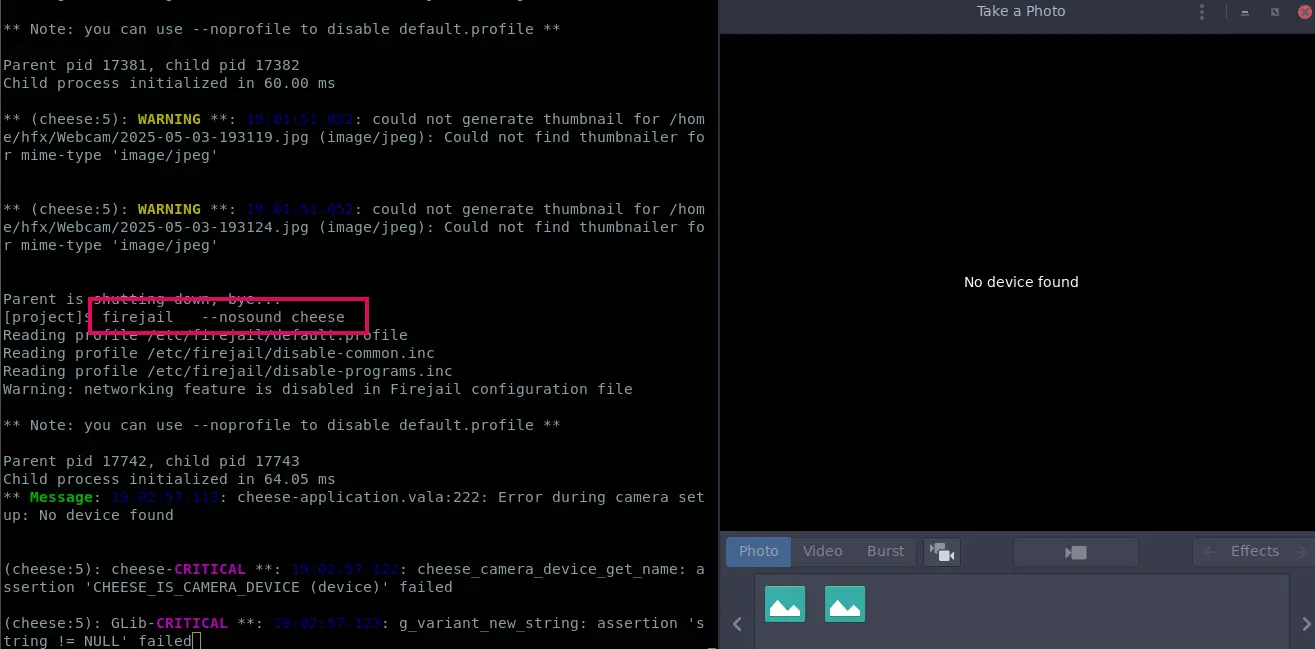
Task: Click 'Reading profile /etc/firejail/disable-programs.inc' line
Action: 228,371
